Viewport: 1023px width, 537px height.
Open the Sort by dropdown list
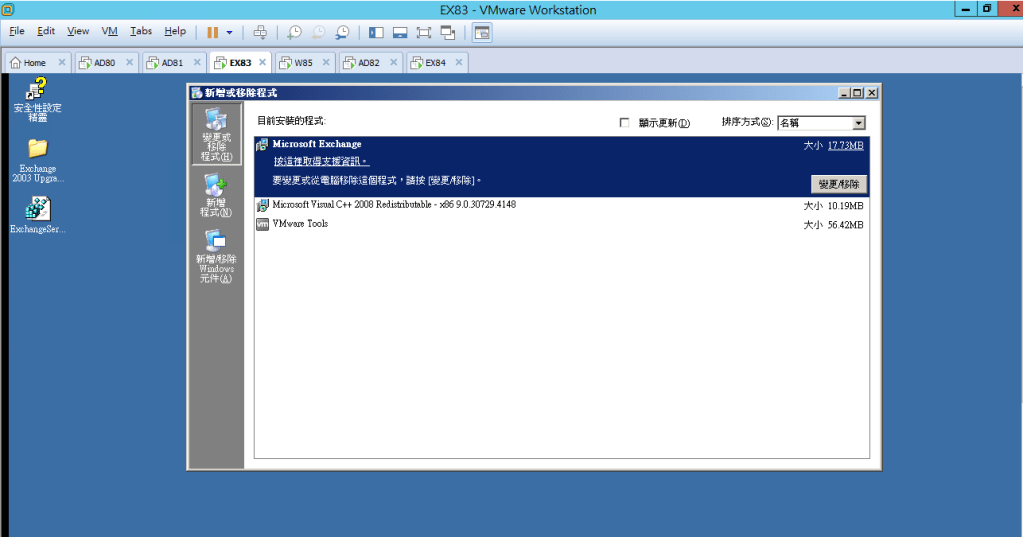[x=858, y=123]
